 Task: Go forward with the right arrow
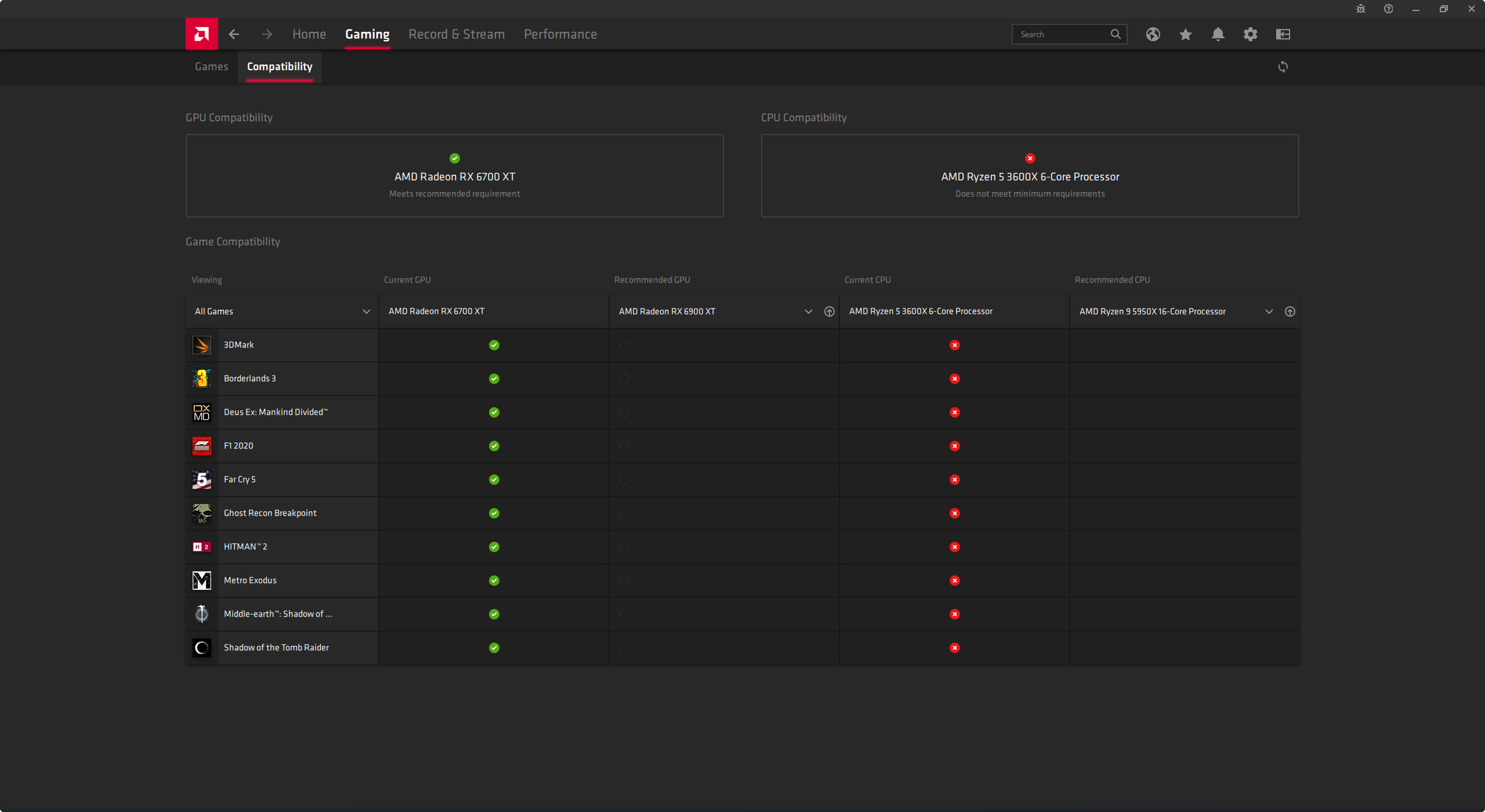click(267, 34)
